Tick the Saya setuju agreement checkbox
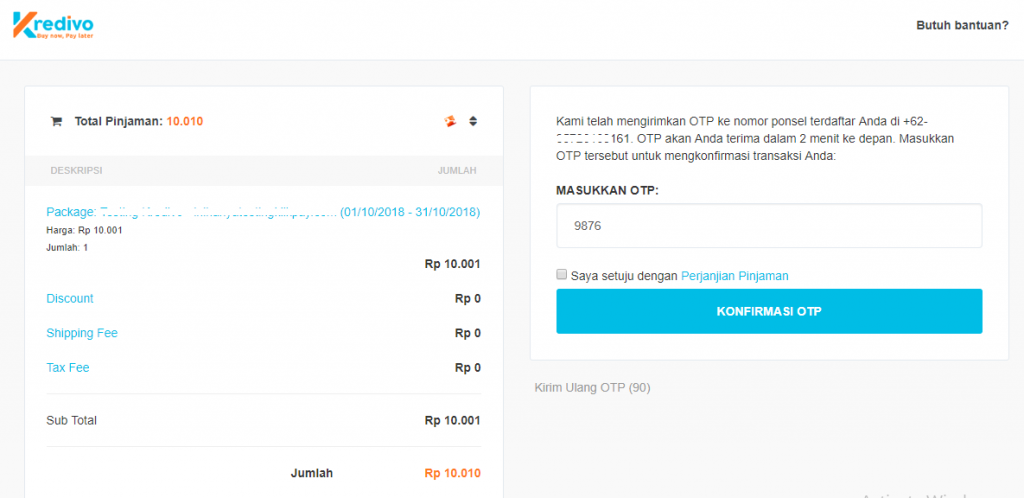Screen dimensions: 1024x498 (x=562, y=275)
